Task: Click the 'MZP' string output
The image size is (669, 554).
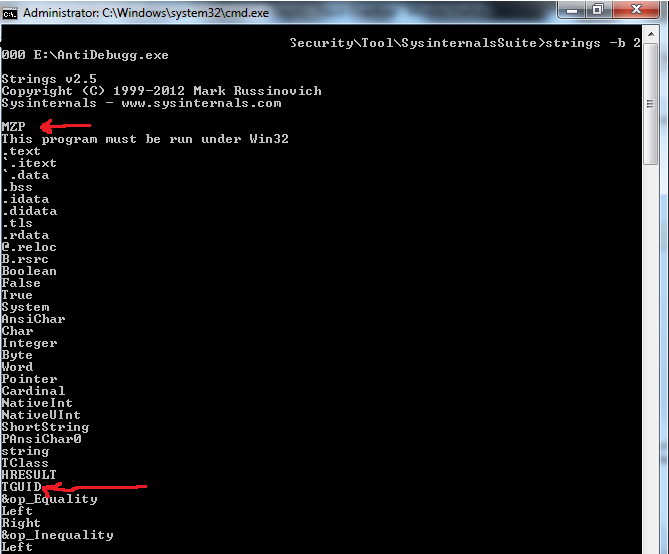Action: pyautogui.click(x=14, y=127)
